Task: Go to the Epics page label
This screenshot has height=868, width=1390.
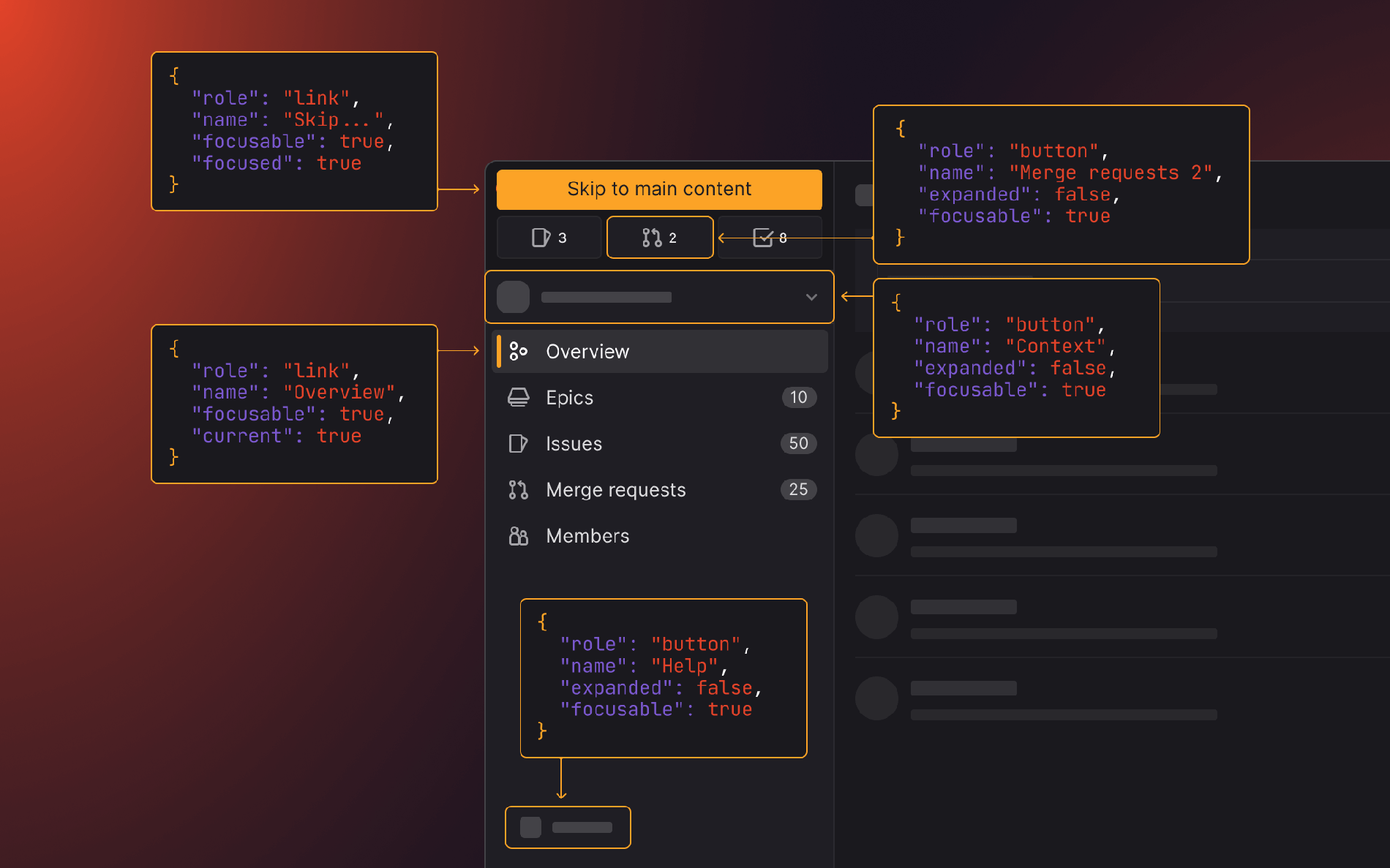Action: point(569,398)
